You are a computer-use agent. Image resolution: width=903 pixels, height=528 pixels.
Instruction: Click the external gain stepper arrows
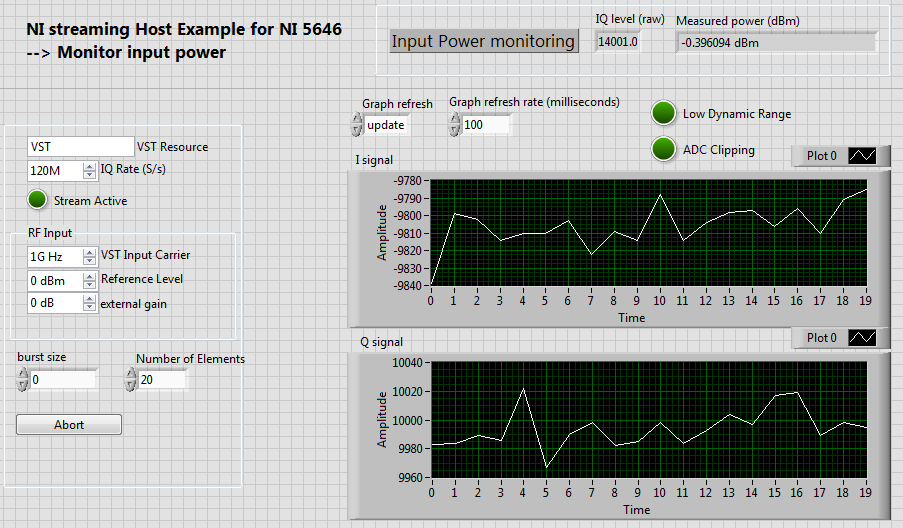point(90,303)
